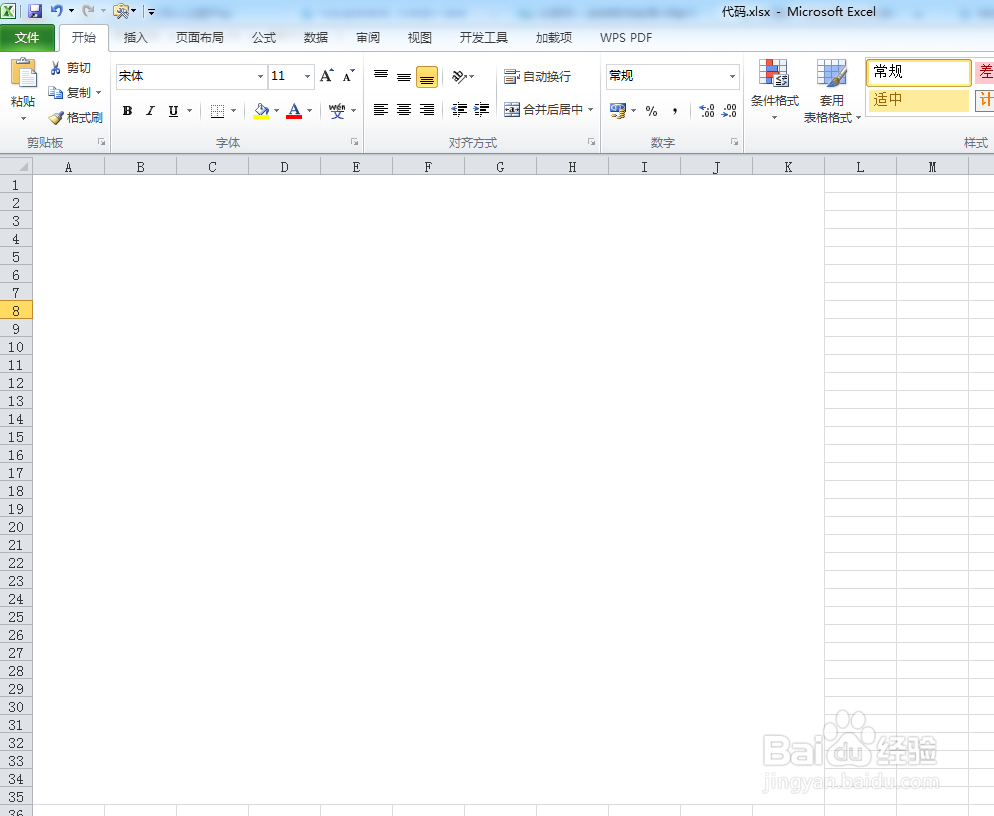
Task: Click the Redo arrow icon
Action: point(88,11)
